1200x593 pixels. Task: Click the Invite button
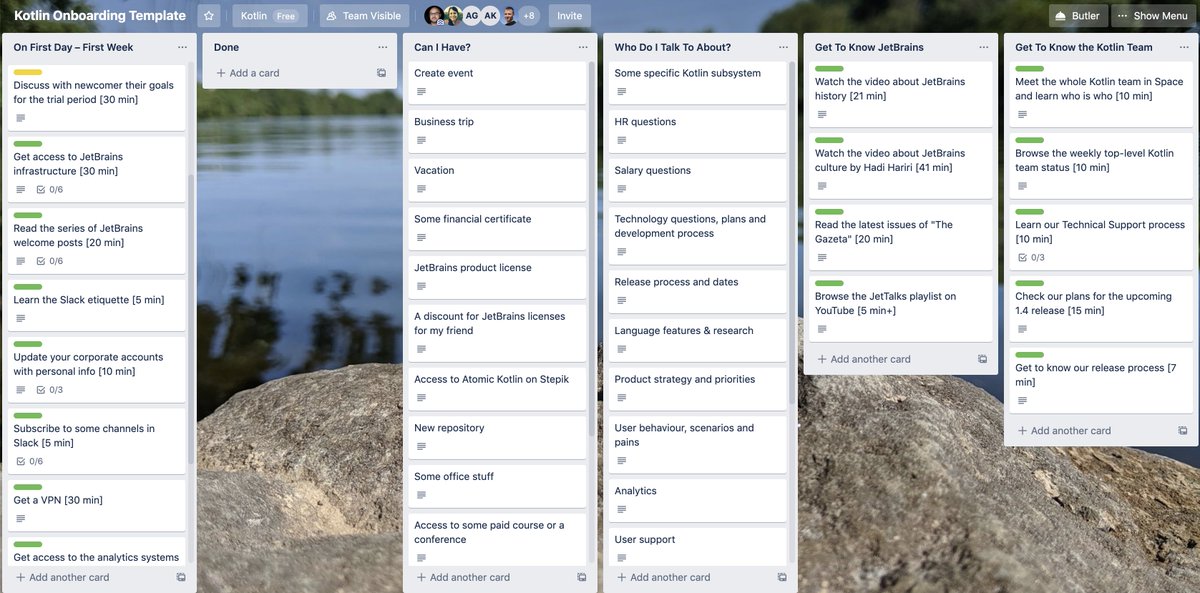570,16
